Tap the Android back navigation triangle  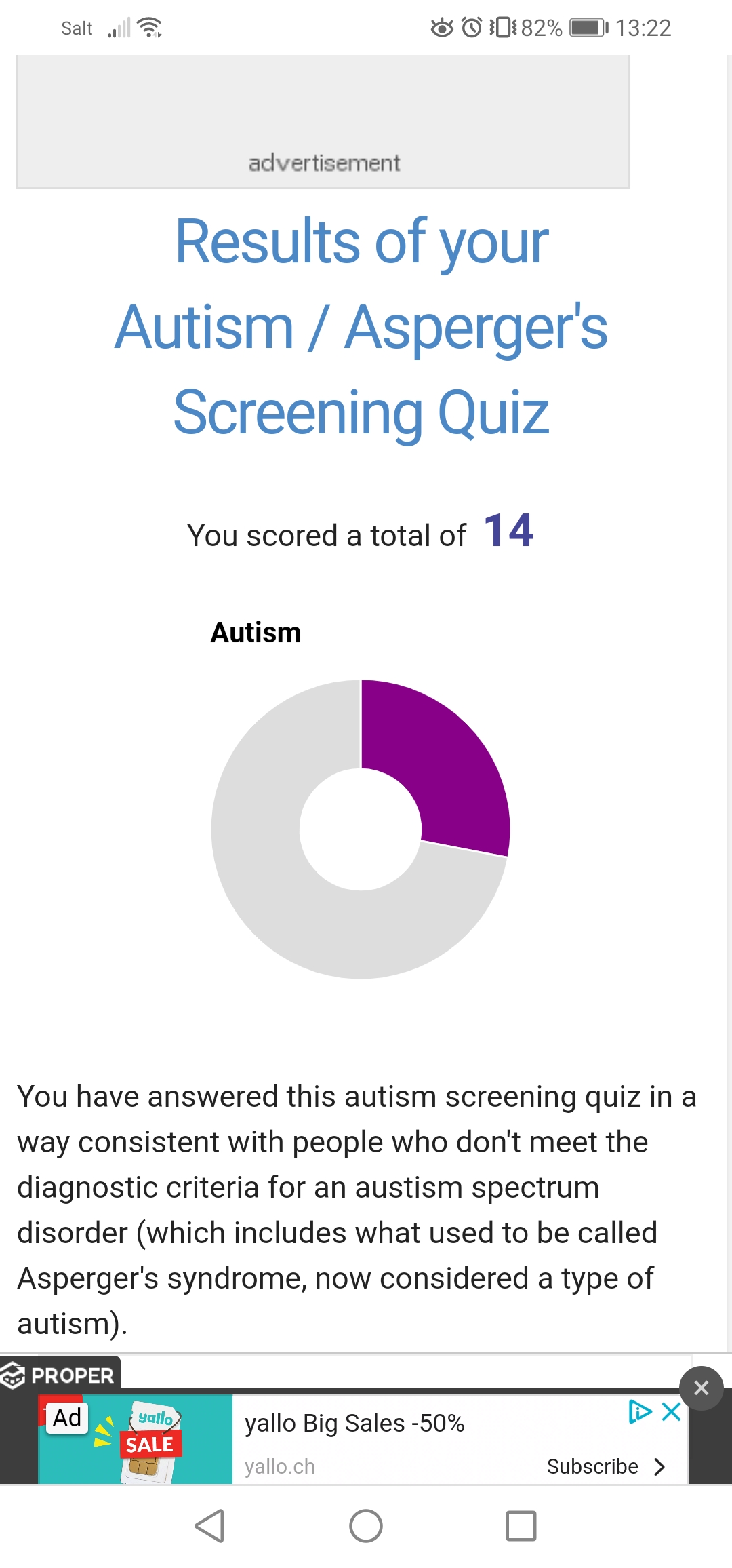[x=210, y=1526]
